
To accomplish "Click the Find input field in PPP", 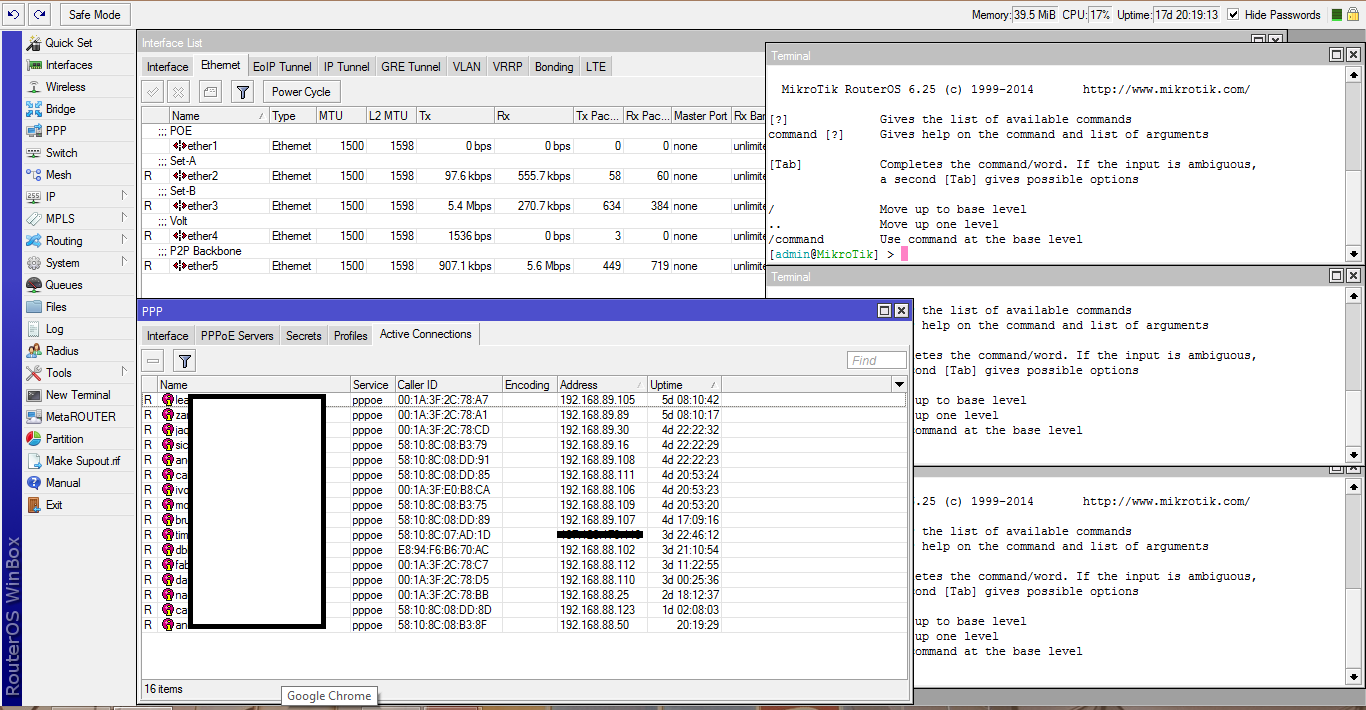I will (x=876, y=361).
